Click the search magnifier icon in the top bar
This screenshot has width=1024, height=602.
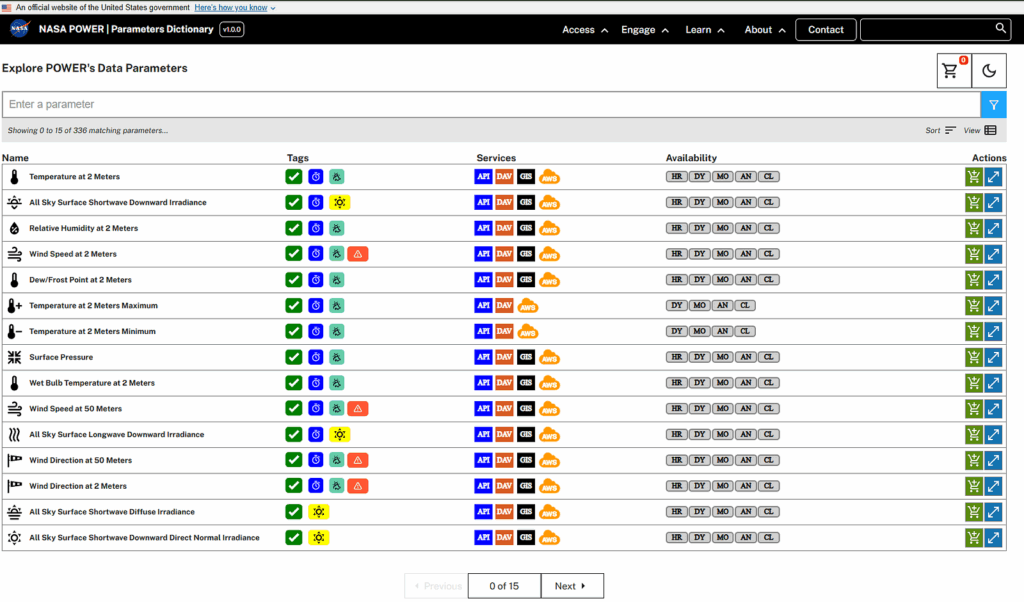[x=1000, y=29]
